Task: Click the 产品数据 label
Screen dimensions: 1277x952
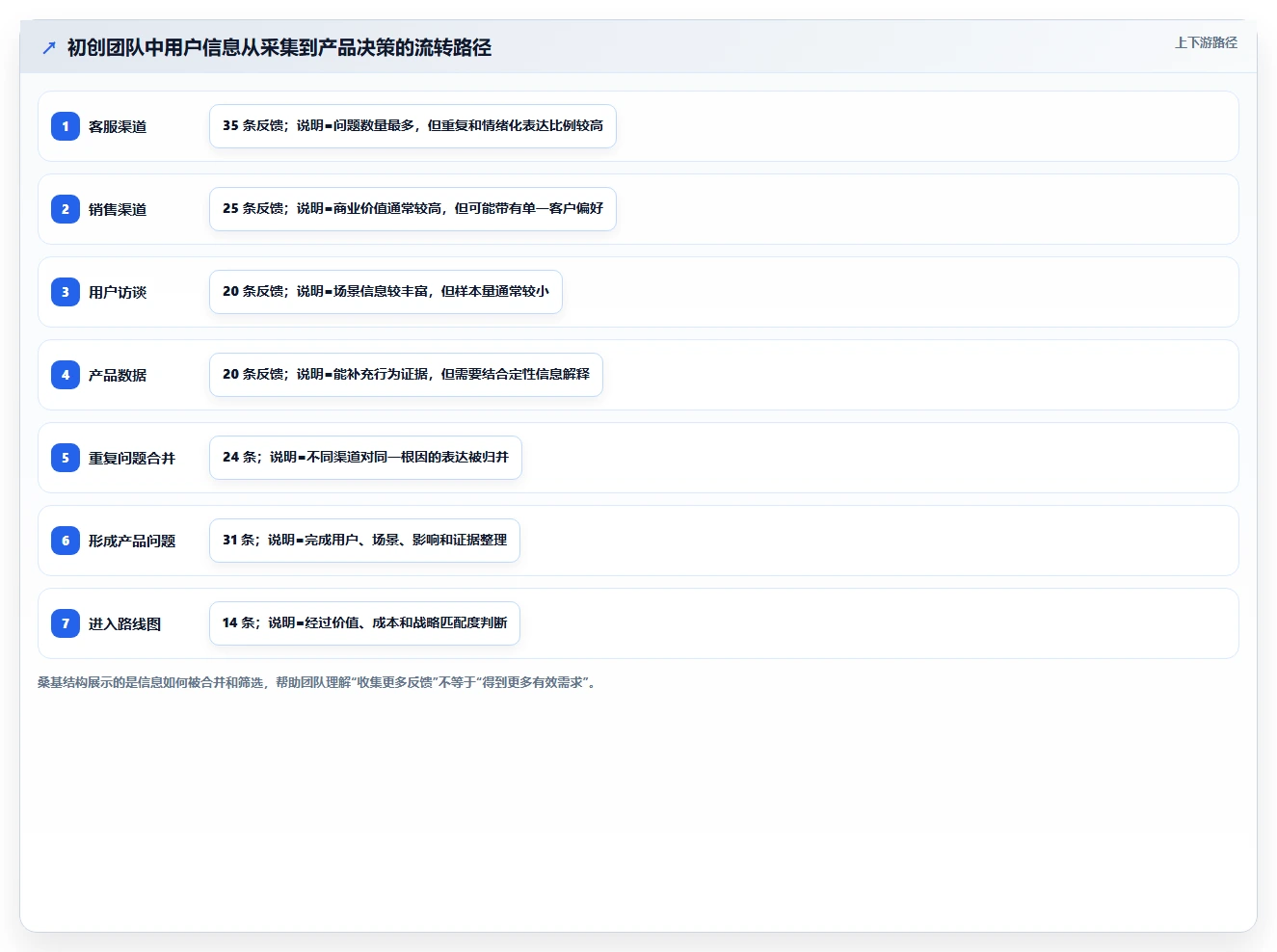Action: click(118, 375)
